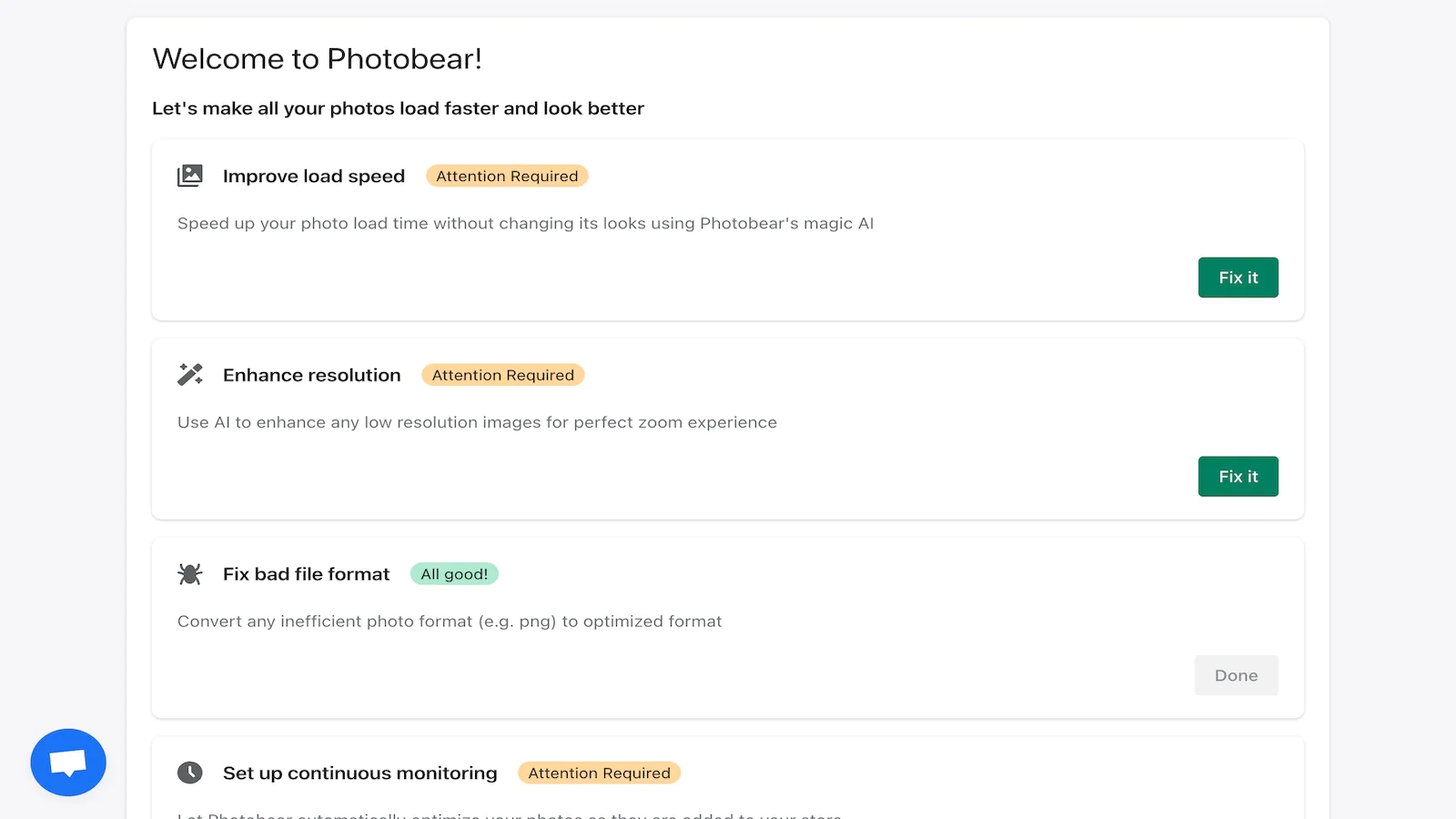Image resolution: width=1456 pixels, height=819 pixels.
Task: Click the Done button for Fix bad file format
Action: pos(1236,675)
